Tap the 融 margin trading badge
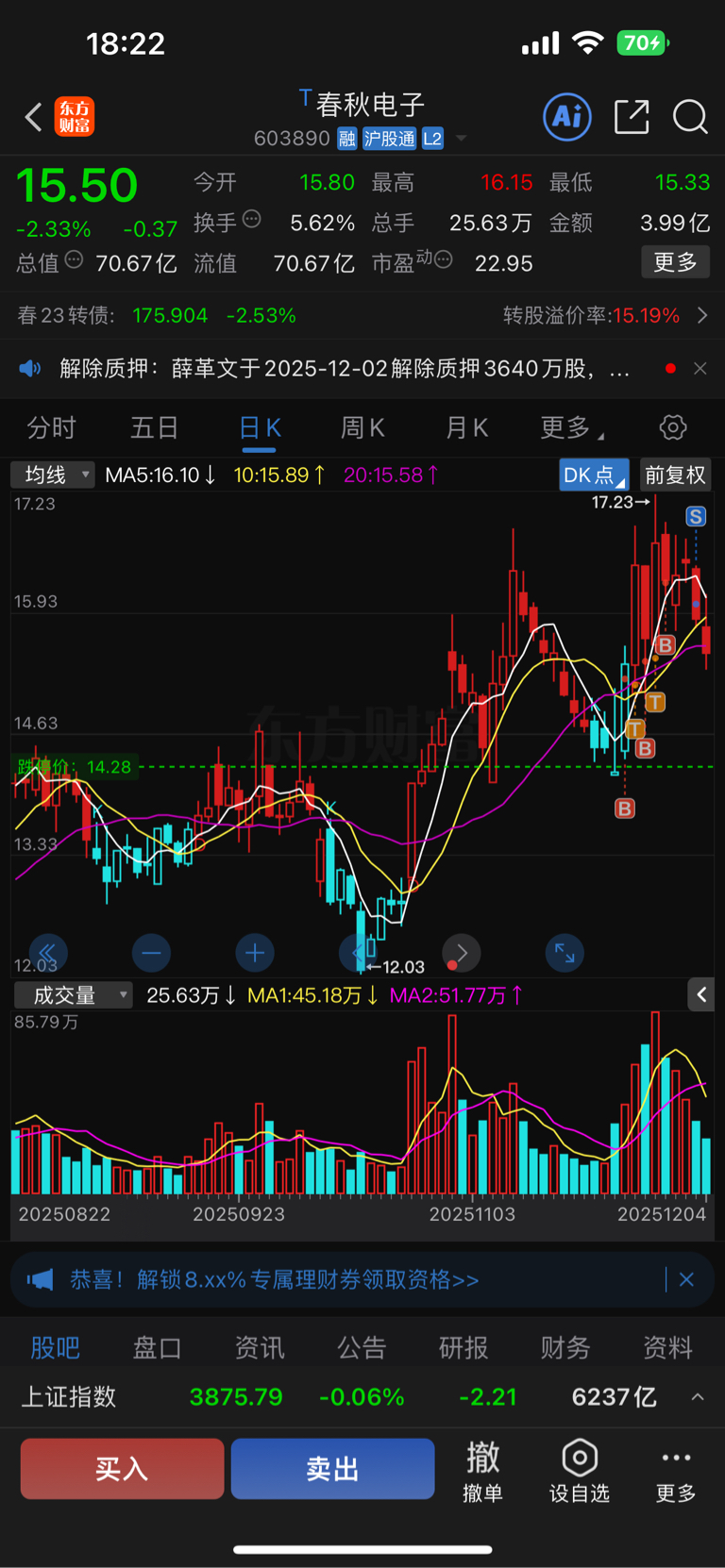The width and height of the screenshot is (725, 1568). pyautogui.click(x=347, y=139)
